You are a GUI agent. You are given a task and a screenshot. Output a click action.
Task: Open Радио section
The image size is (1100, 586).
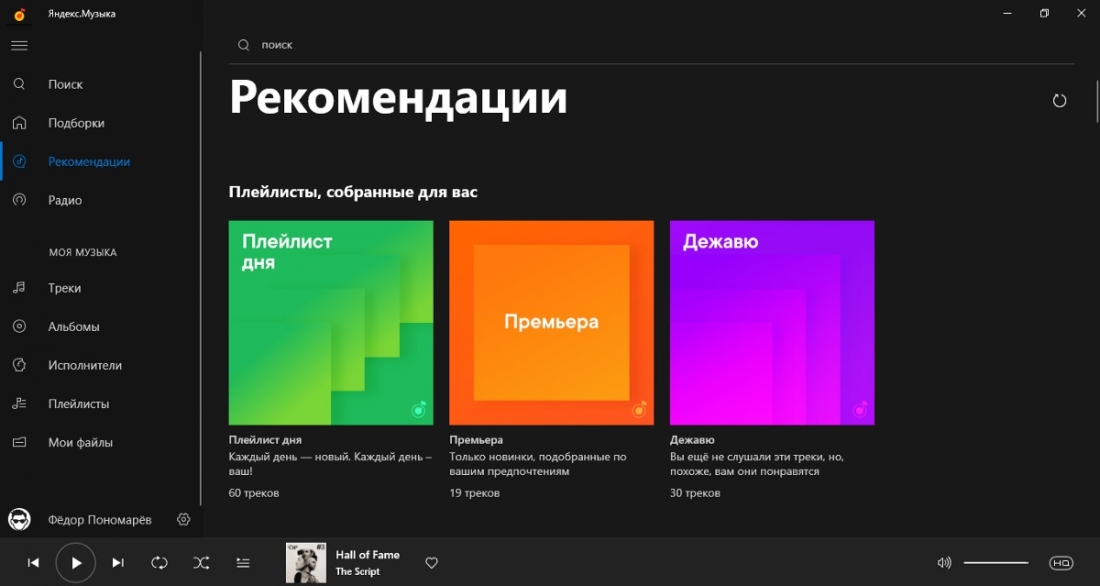(65, 200)
